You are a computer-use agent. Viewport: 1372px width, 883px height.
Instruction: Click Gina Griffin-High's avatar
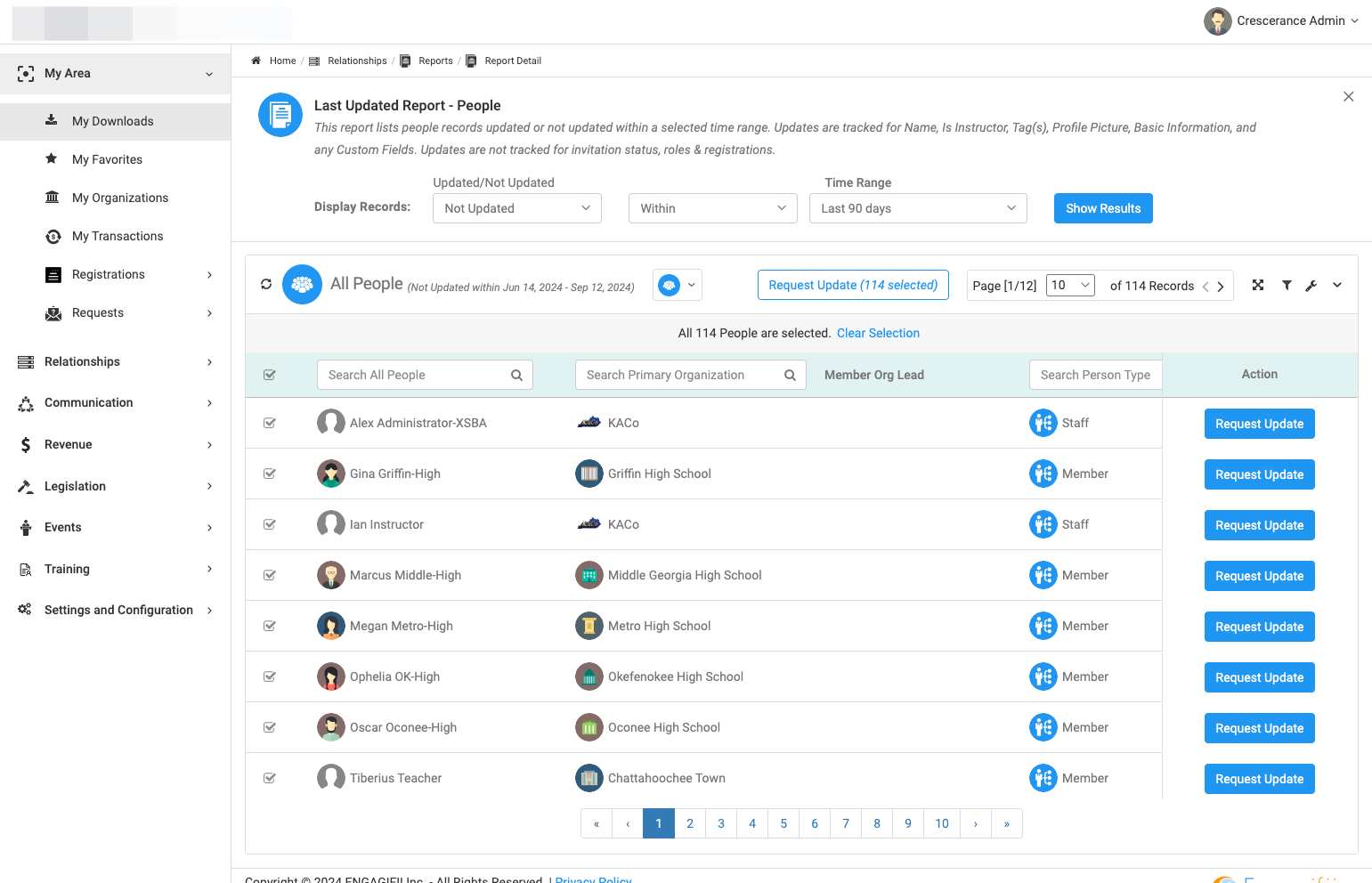click(331, 474)
